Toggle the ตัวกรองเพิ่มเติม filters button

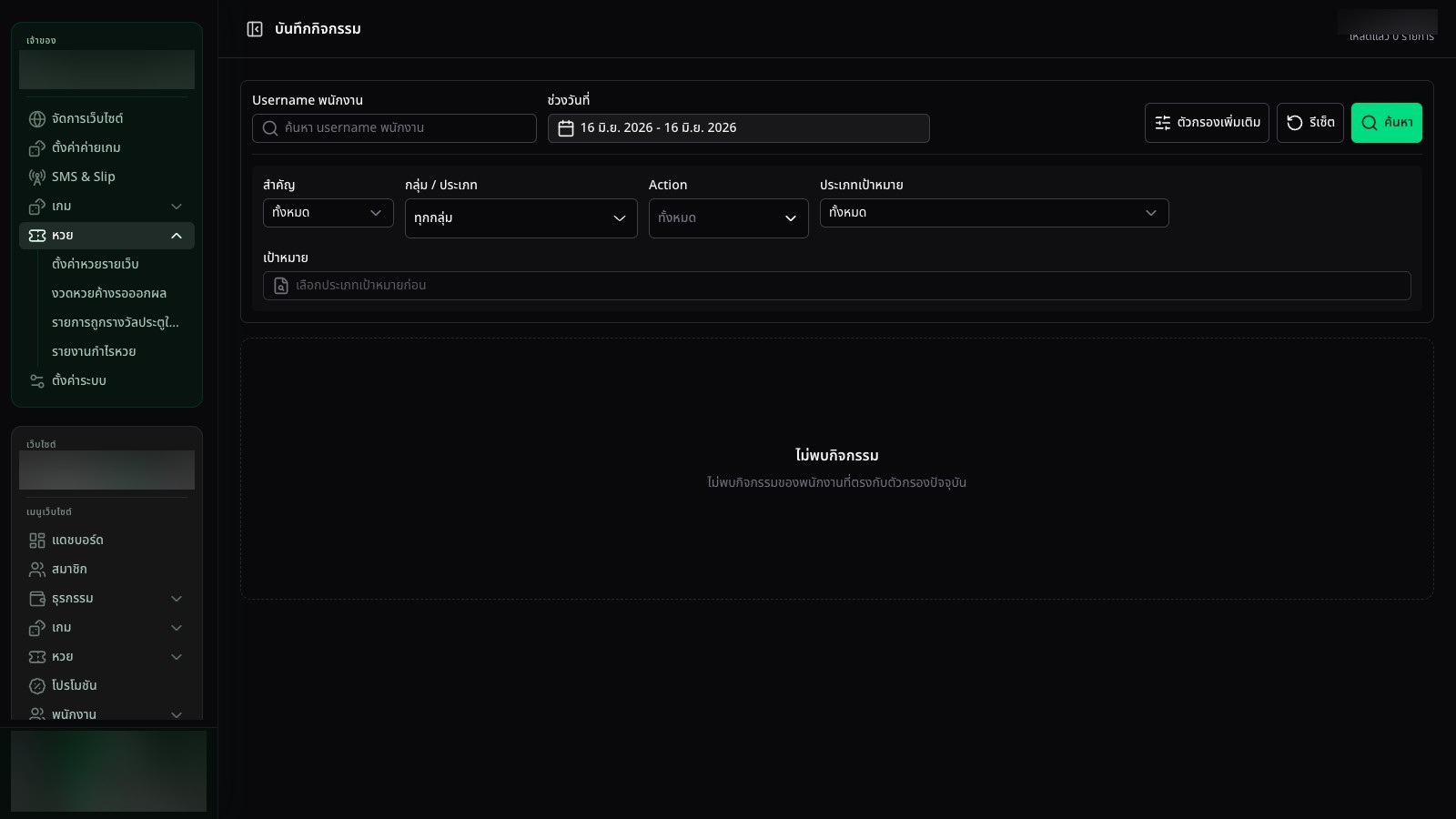1207,123
